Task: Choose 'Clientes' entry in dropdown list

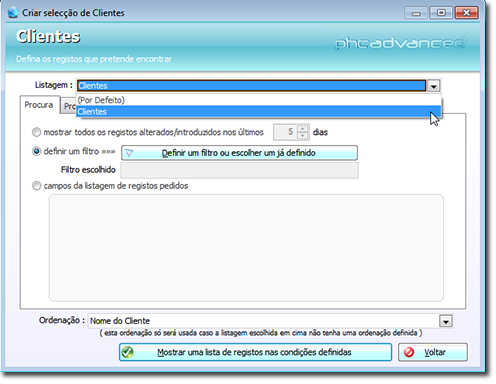Action: 259,112
